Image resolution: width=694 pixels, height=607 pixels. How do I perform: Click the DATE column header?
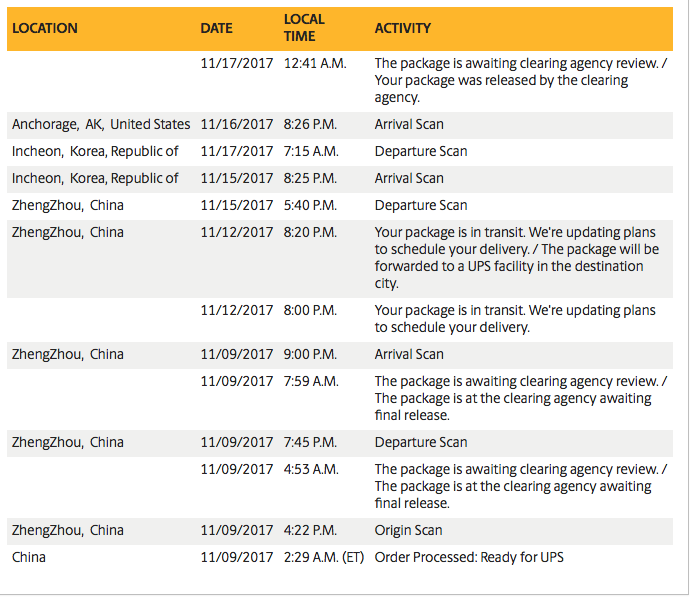tap(217, 28)
